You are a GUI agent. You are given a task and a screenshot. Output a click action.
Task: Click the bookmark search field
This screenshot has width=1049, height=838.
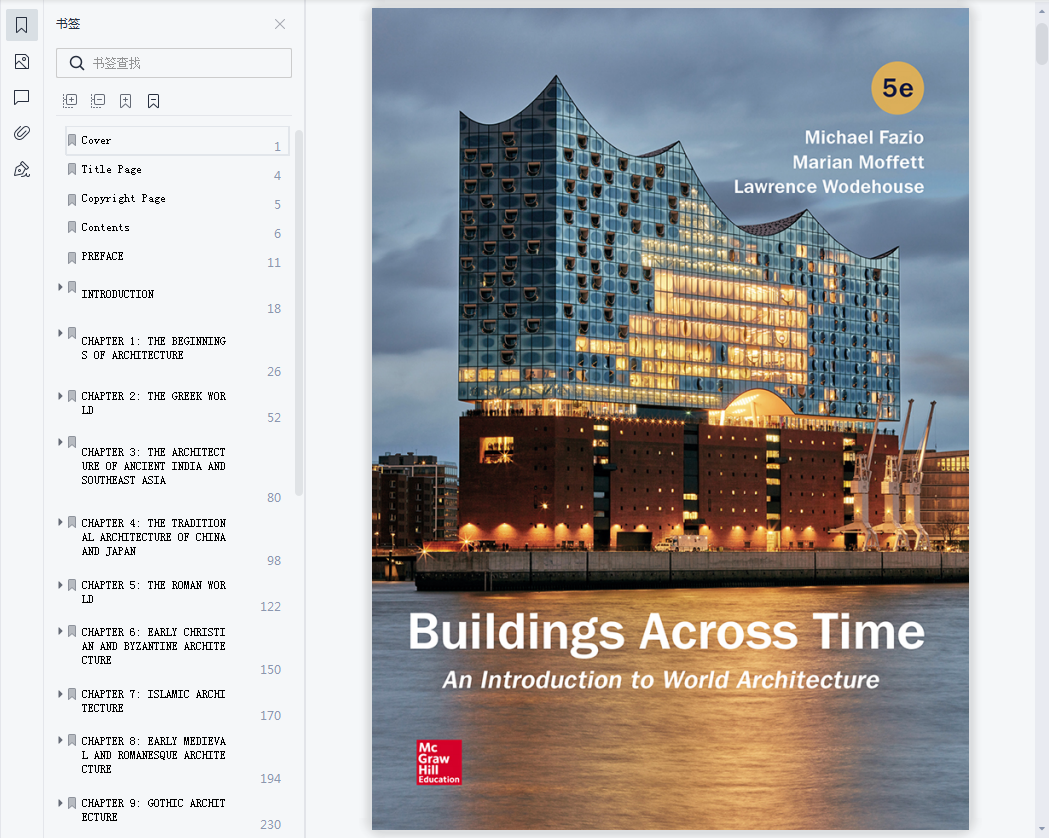coord(185,63)
